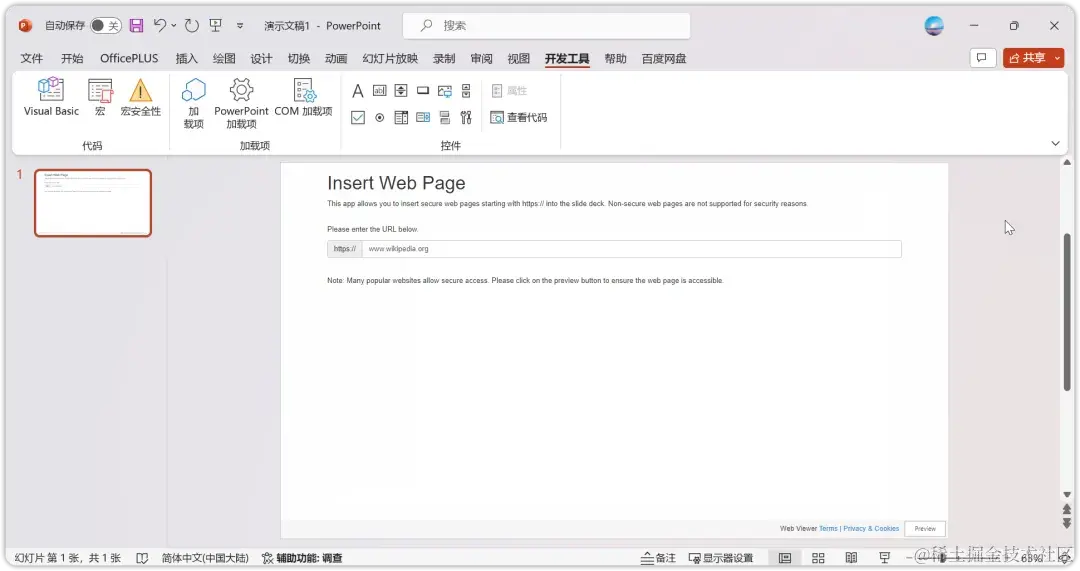Click the Save icon in title bar
This screenshot has width=1080, height=571.
[x=136, y=25]
